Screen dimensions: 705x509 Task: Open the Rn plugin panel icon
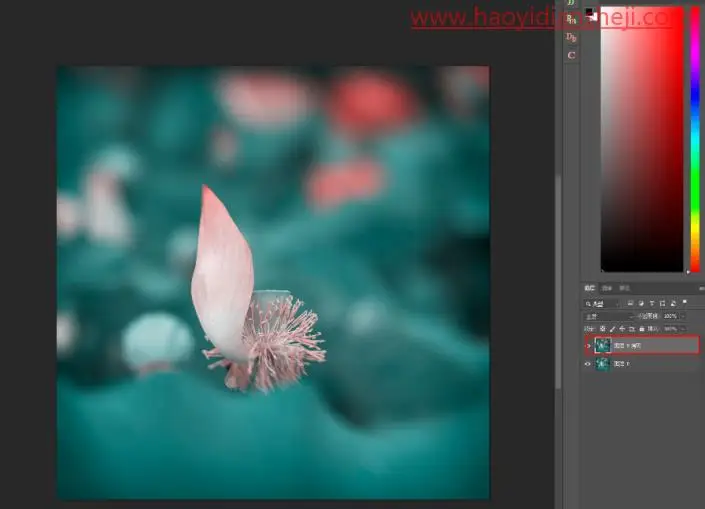[x=571, y=19]
